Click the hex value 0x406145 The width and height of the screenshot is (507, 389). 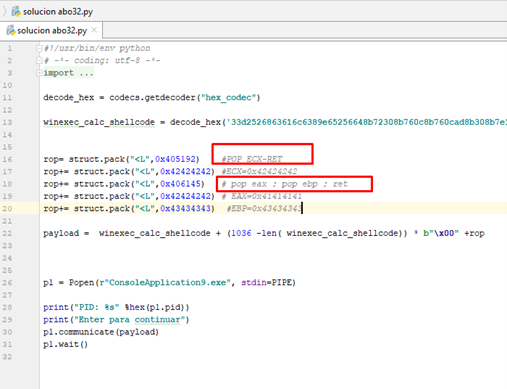(180, 184)
